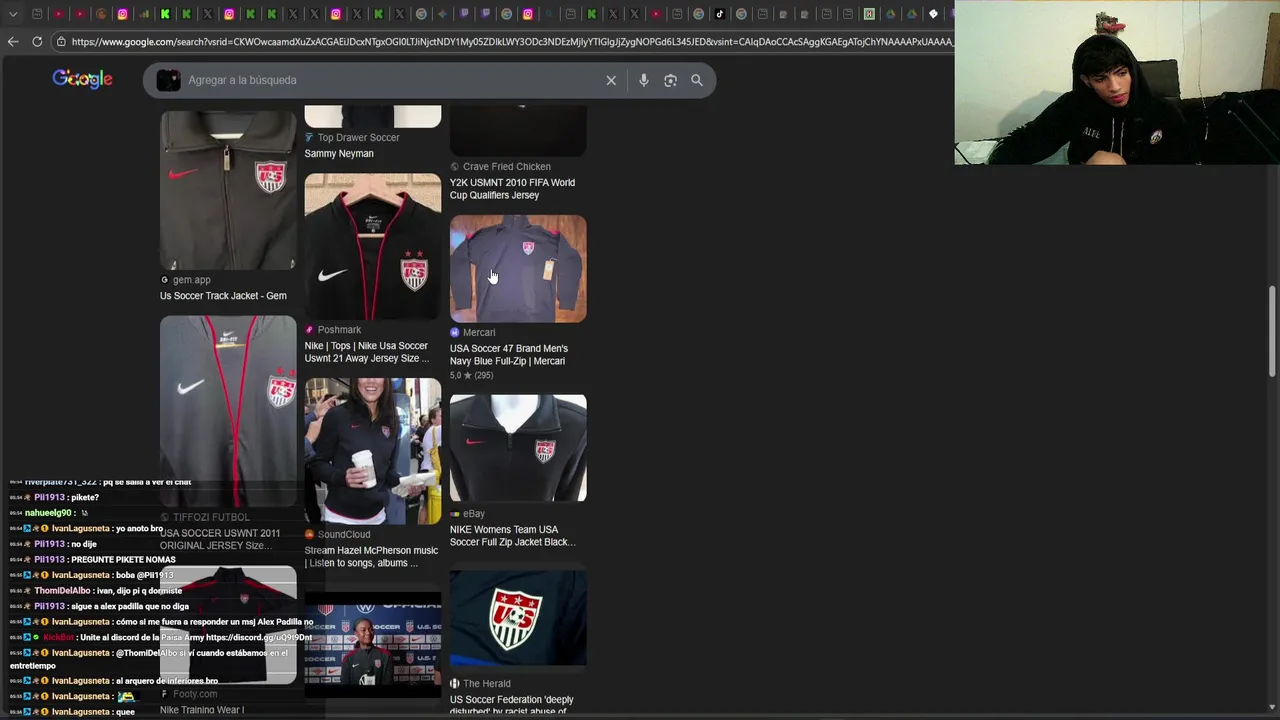The image size is (1280, 720).
Task: Click chat message 'al arquero de inferiores bro'
Action: coord(166,681)
